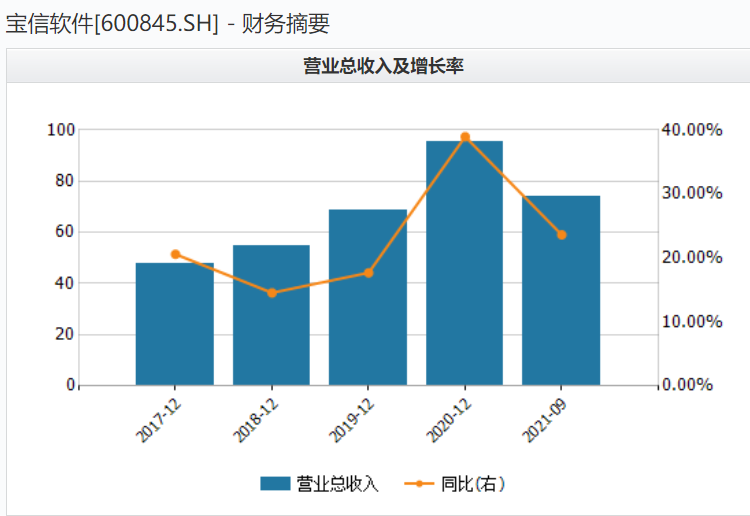Click the 2019-12 x-axis label
Viewport: 750px width, 516px height.
click(x=352, y=420)
